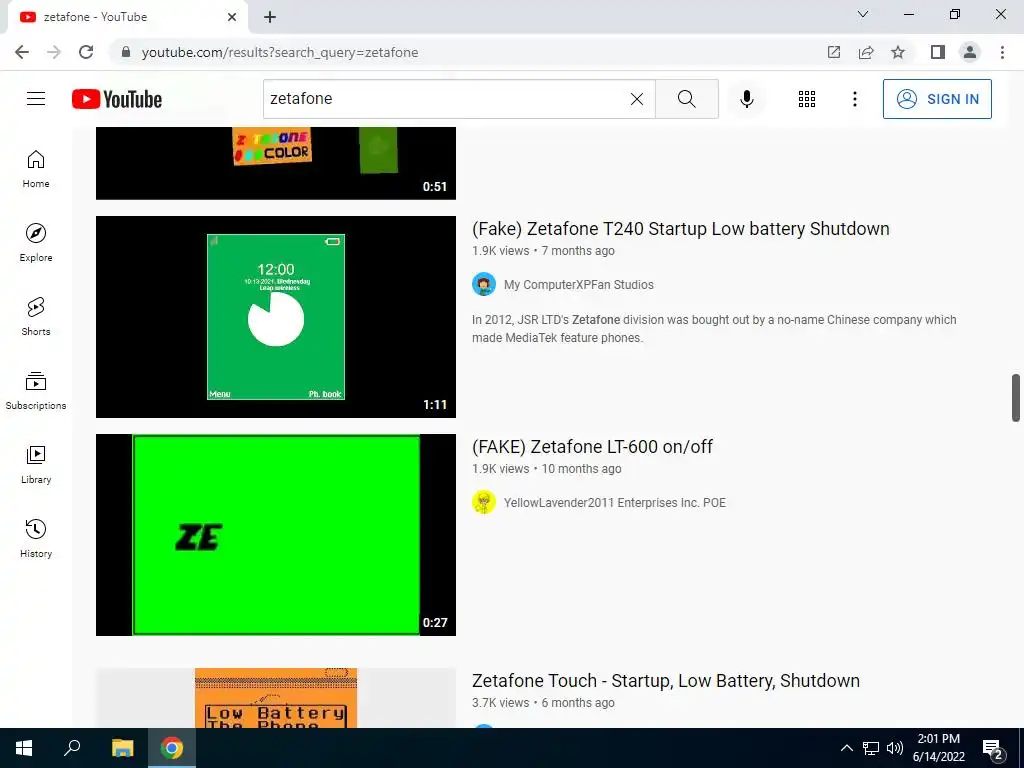This screenshot has height=768, width=1024.
Task: Click the browser forward arrow
Action: (x=54, y=52)
